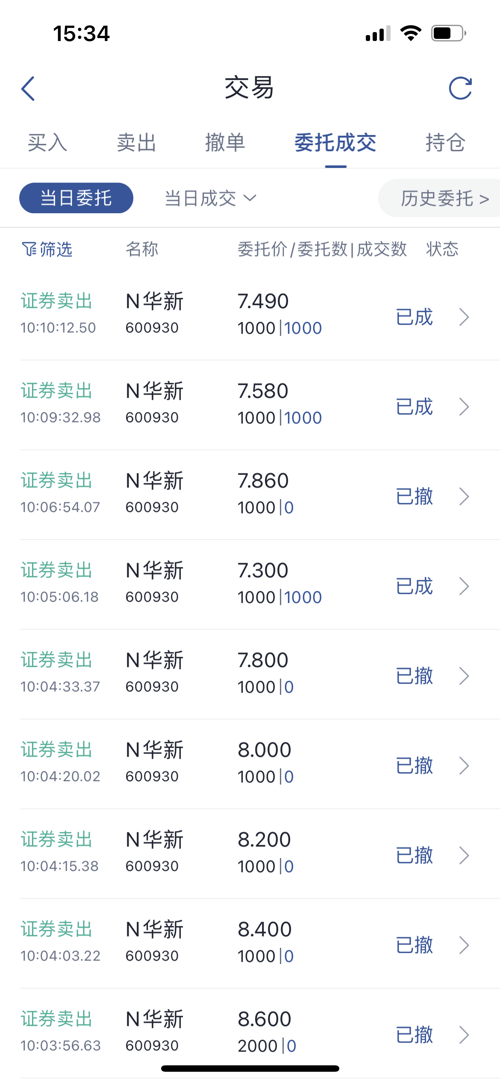This screenshot has height=1082, width=500.
Task: Open details chevron for 7.860 order
Action: pos(464,496)
